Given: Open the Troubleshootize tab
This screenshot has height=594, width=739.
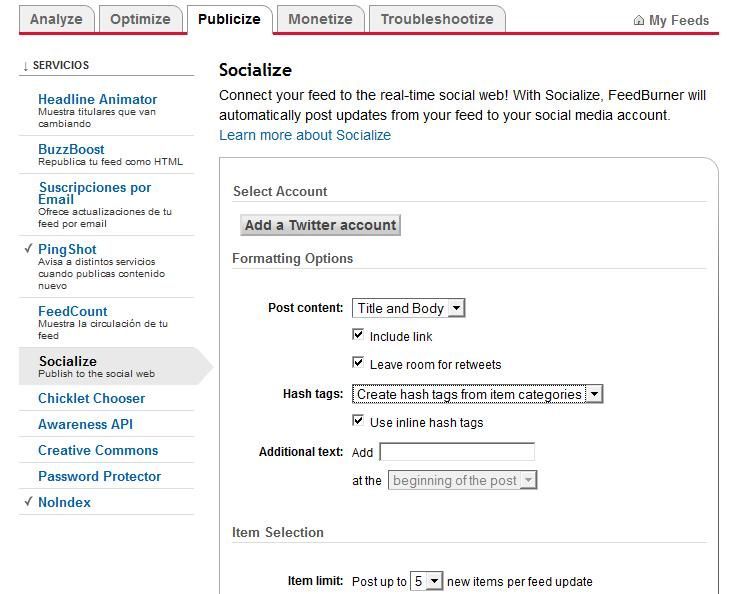Looking at the screenshot, I should [x=437, y=19].
